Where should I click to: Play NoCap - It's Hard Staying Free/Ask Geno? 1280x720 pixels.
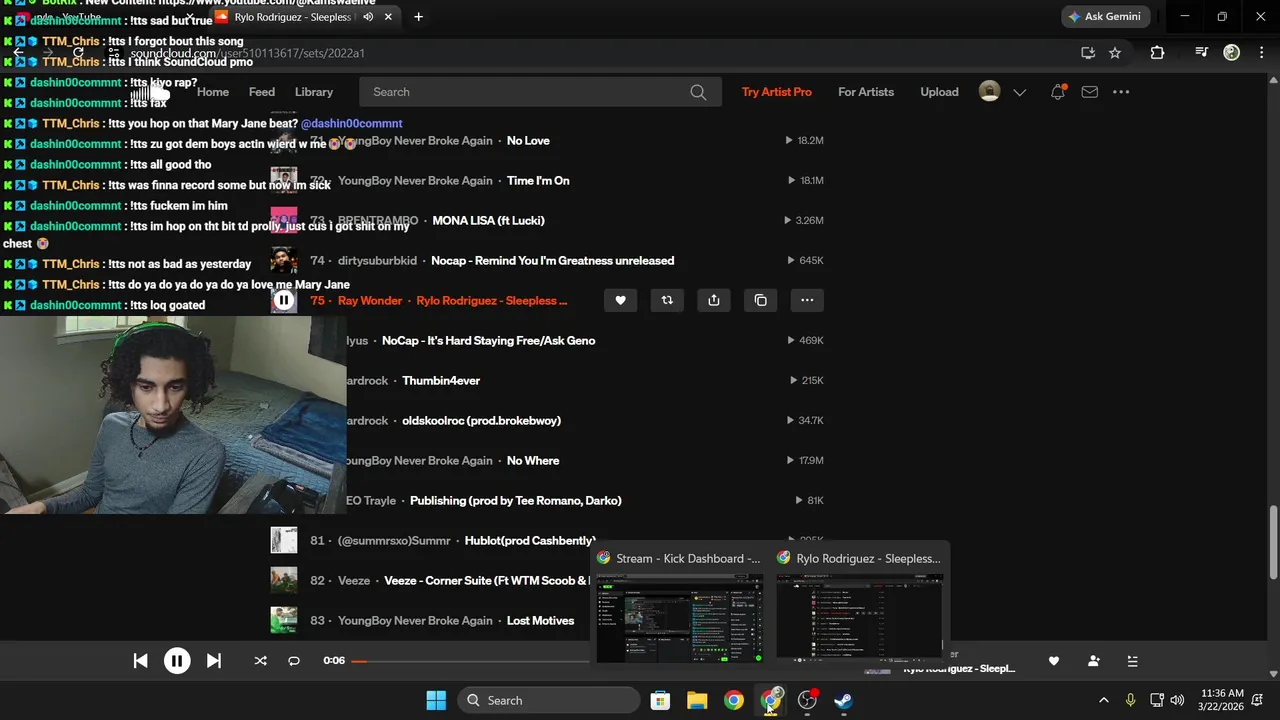click(488, 341)
